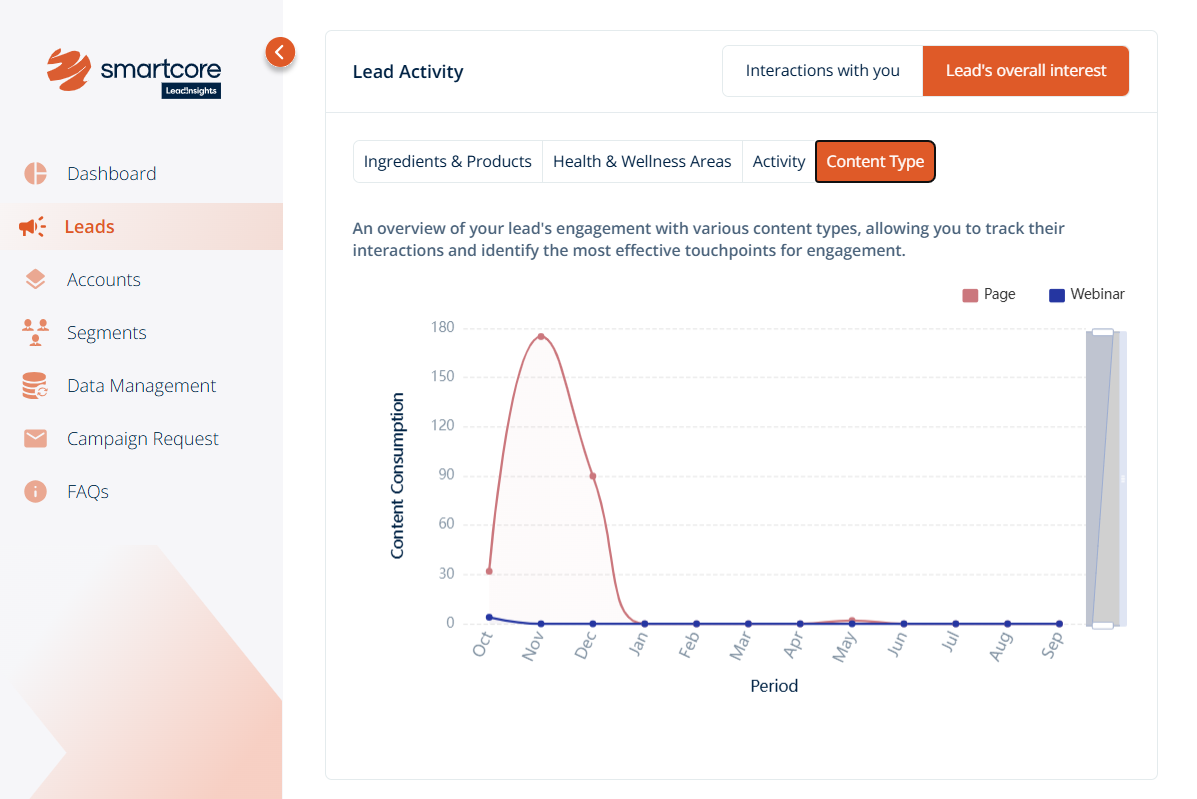Click the FAQs info icon
The image size is (1197, 799).
point(36,492)
